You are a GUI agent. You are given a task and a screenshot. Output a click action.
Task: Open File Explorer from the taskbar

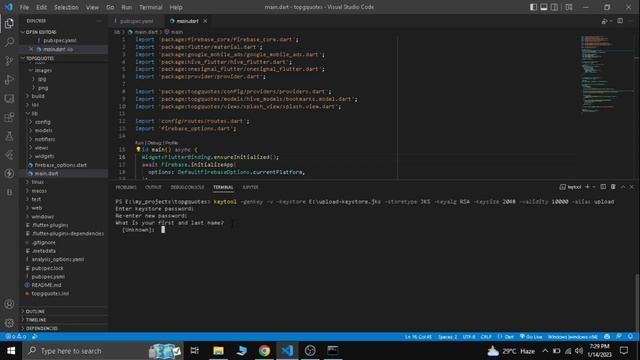218,351
